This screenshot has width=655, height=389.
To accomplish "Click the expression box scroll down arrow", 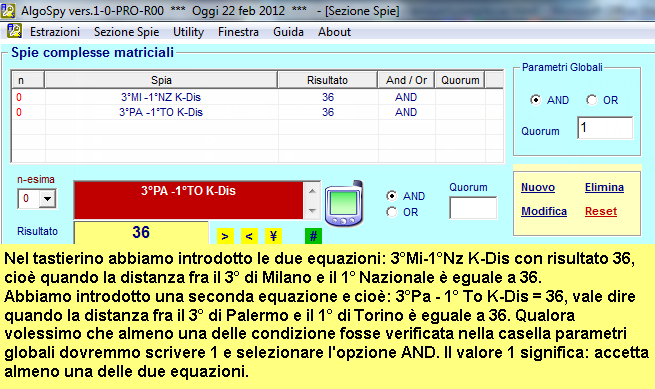I will [312, 210].
